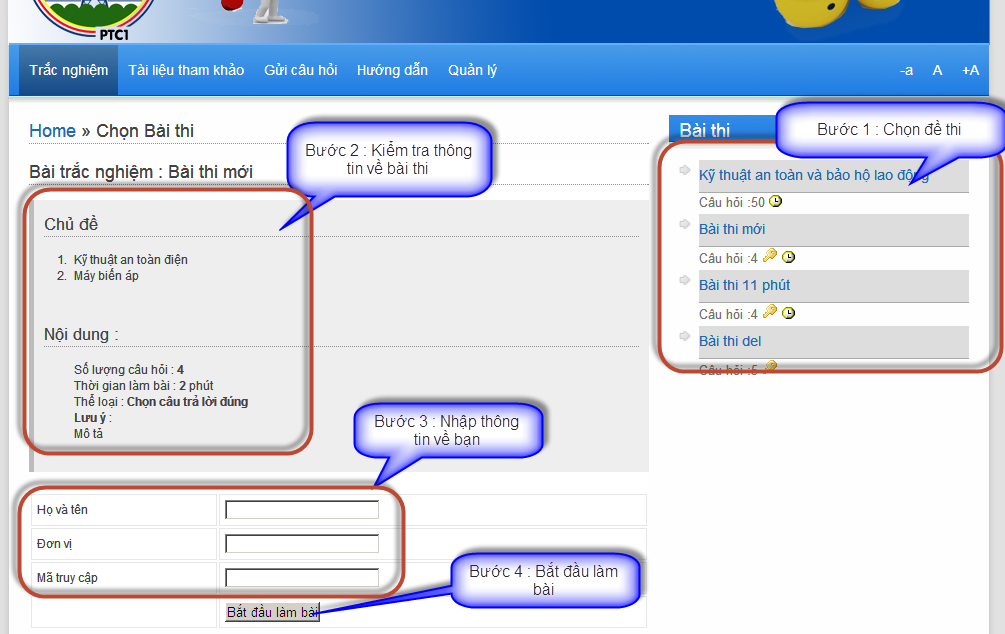Click the key icon under Bài thi 11 phút
The image size is (1005, 634).
(x=769, y=313)
